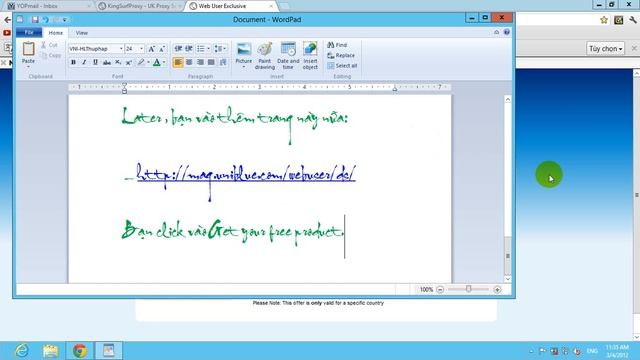Open Internet Explorer from the taskbar
Viewport: 640px width, 360px height.
click(22, 351)
